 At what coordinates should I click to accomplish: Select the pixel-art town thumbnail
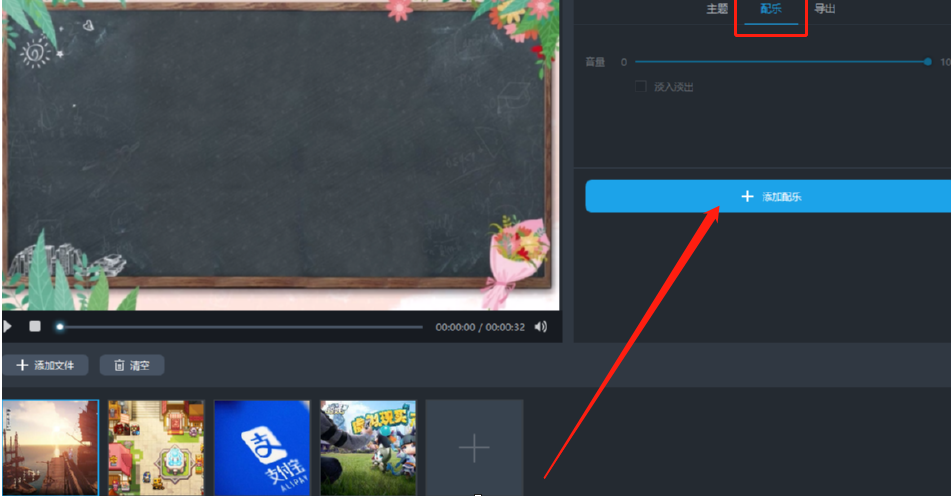156,447
